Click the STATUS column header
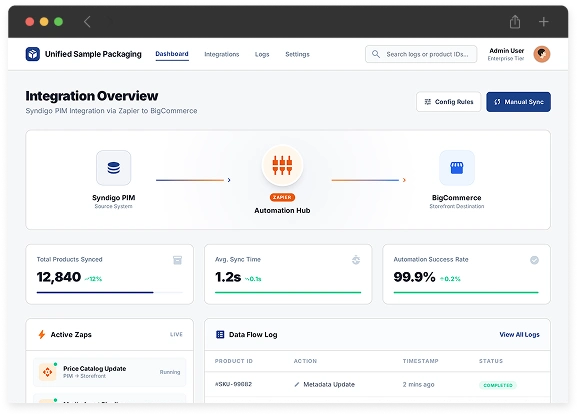579x416 pixels. point(491,361)
